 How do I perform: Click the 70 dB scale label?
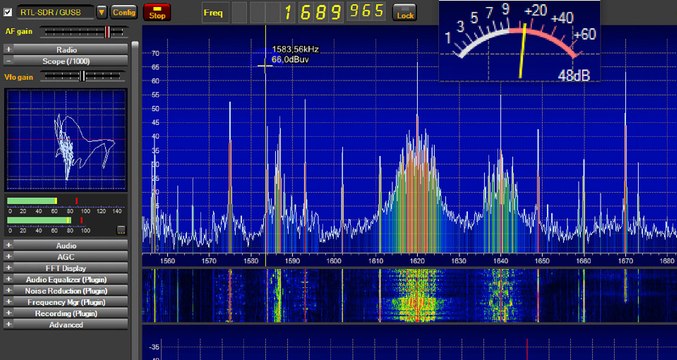(155, 53)
